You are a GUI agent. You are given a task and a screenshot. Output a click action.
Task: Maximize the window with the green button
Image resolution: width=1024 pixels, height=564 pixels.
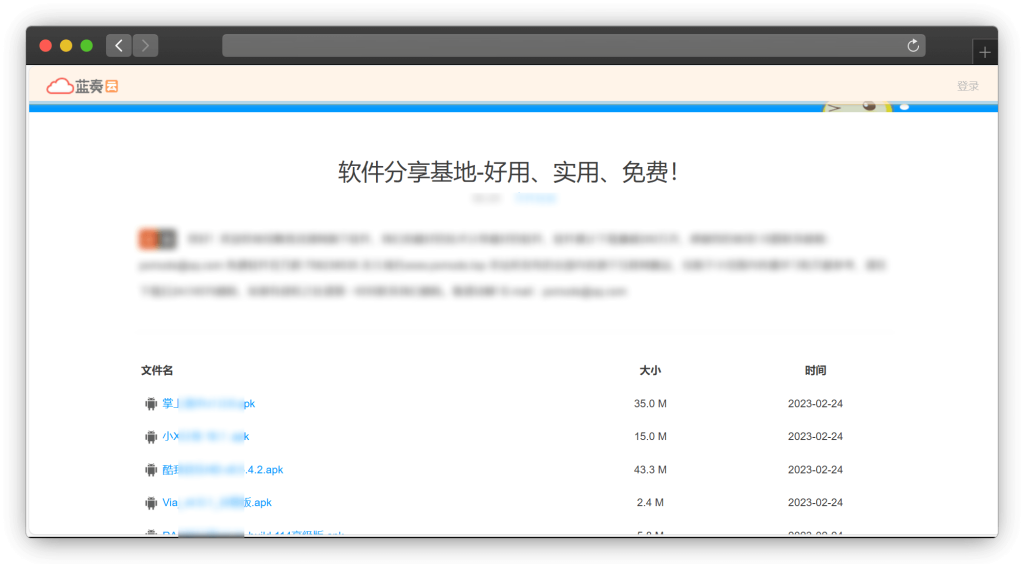click(x=86, y=46)
